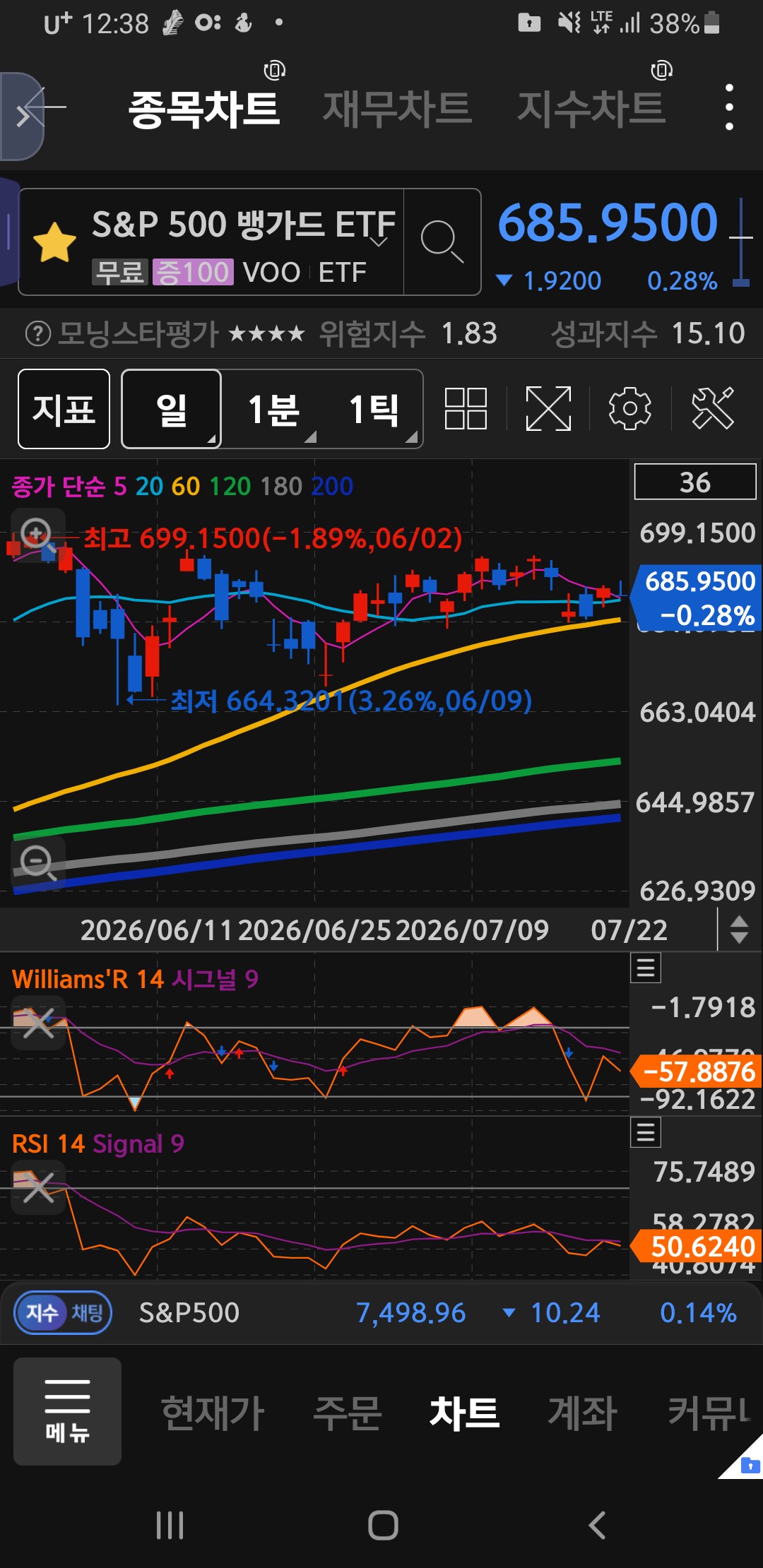Zoom out on the chart
Screen dimensions: 763x1568
38,863
